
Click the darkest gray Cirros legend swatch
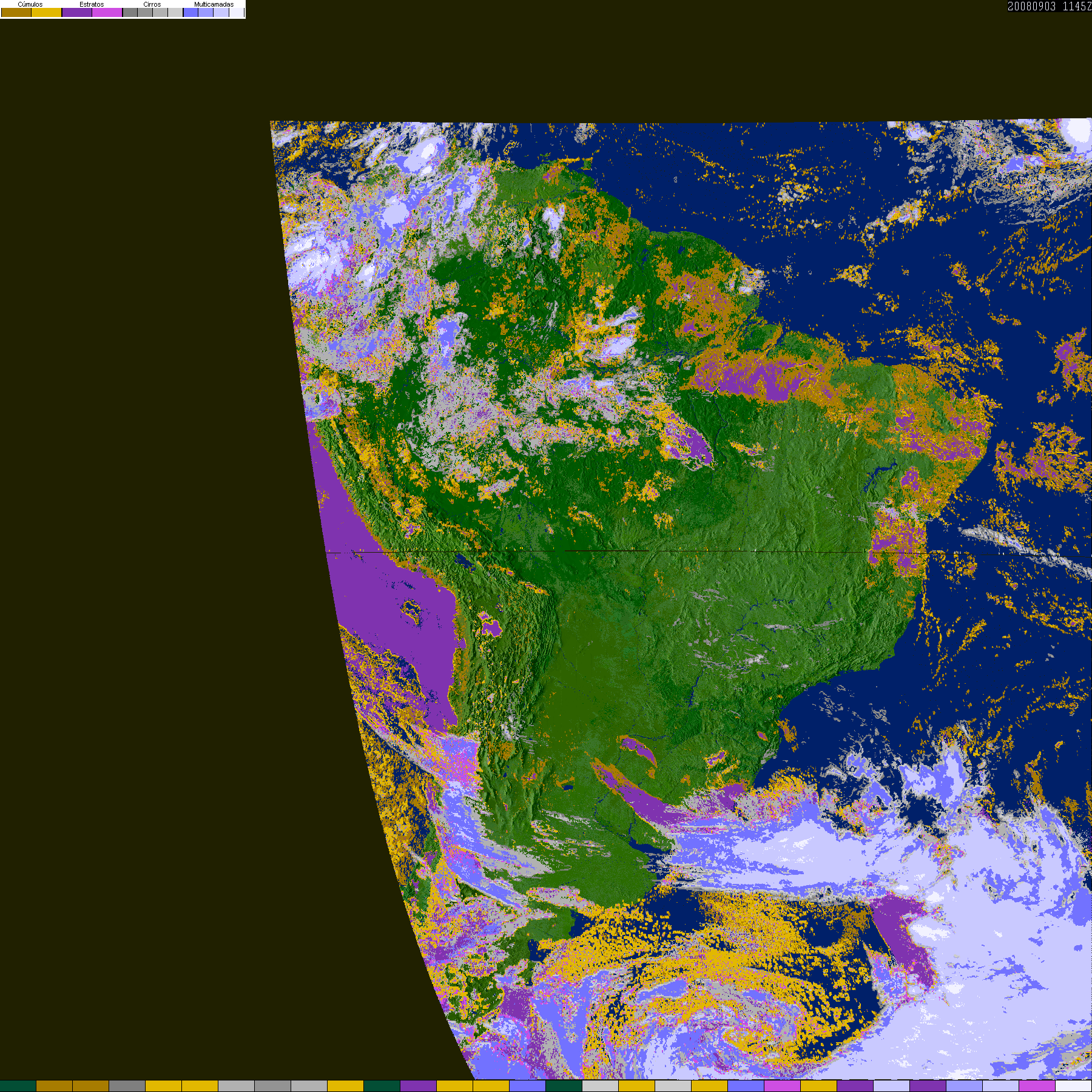tap(130, 12)
